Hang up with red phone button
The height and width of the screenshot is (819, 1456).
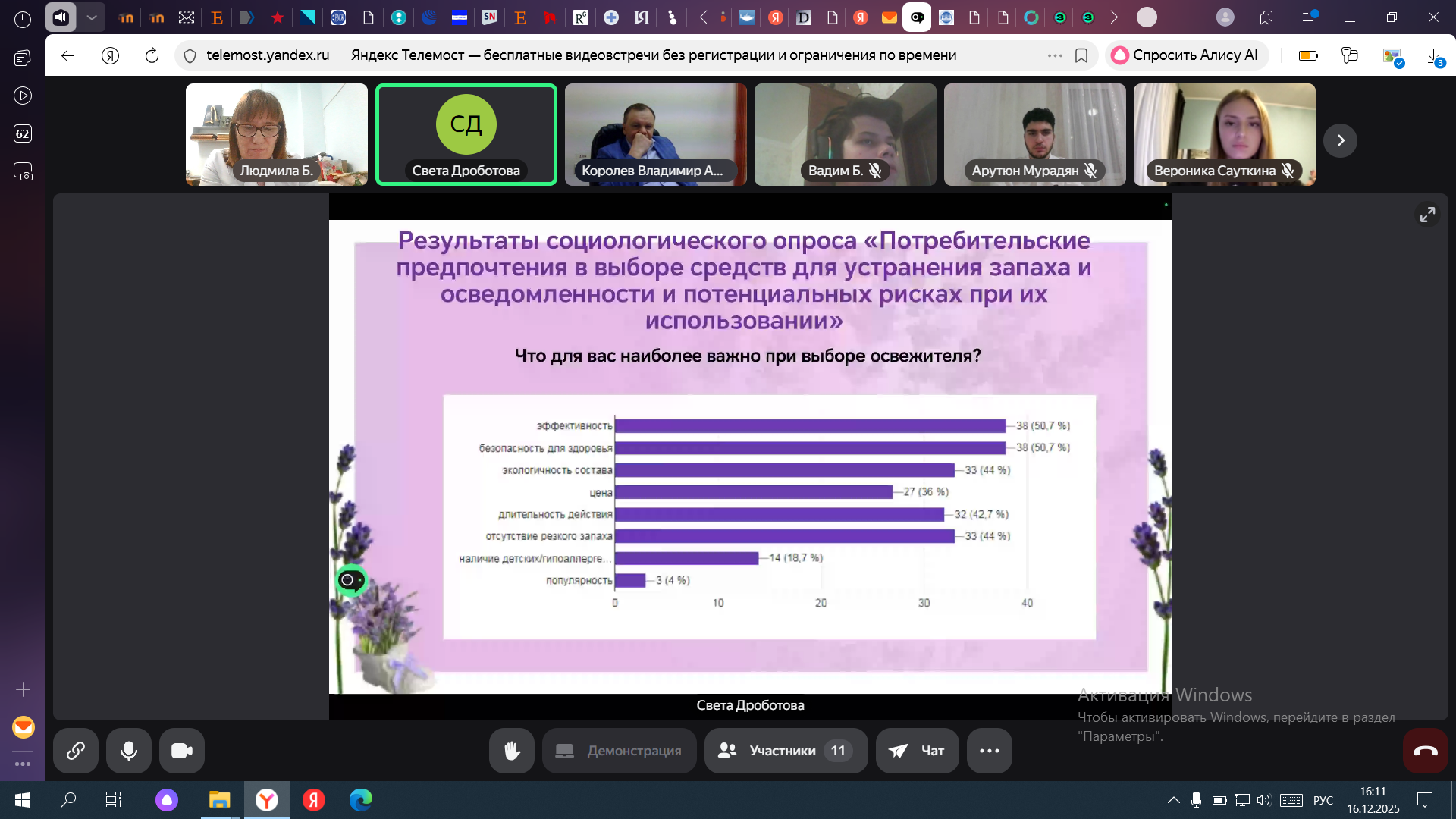[1425, 751]
